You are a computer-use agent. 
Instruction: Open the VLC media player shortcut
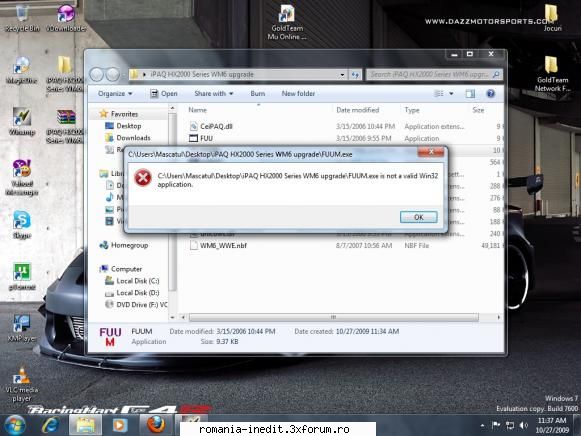tap(22, 384)
